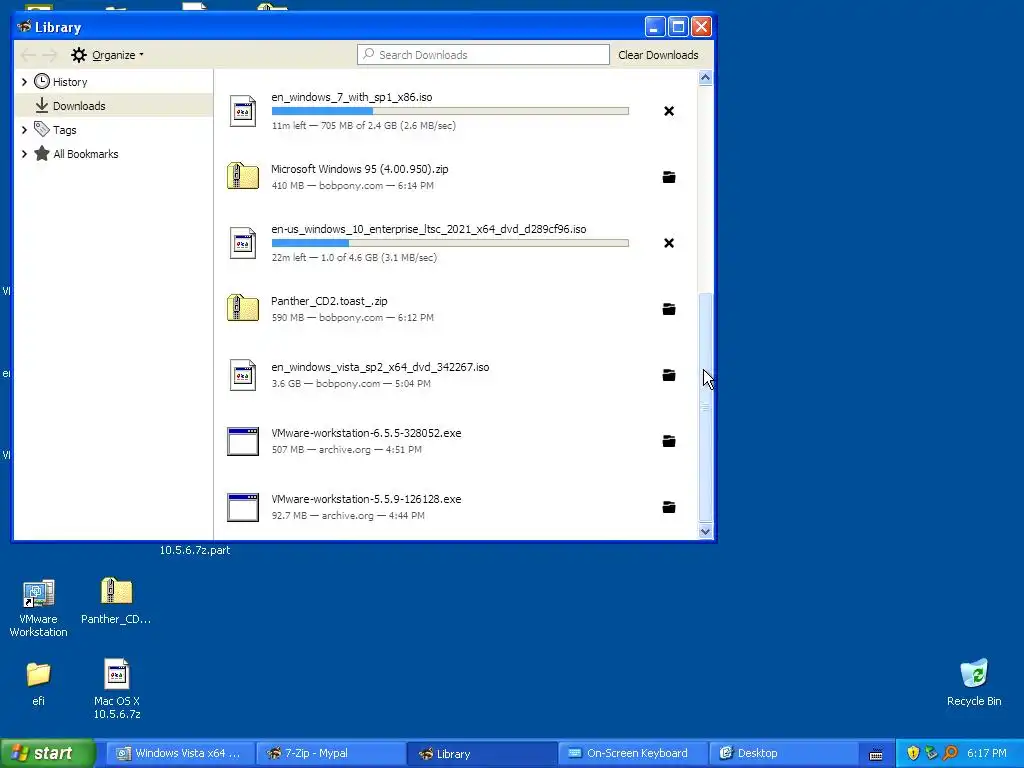Select '22m left — 1.0 of 4.6 GB' status text
This screenshot has height=768, width=1024.
[x=355, y=257]
